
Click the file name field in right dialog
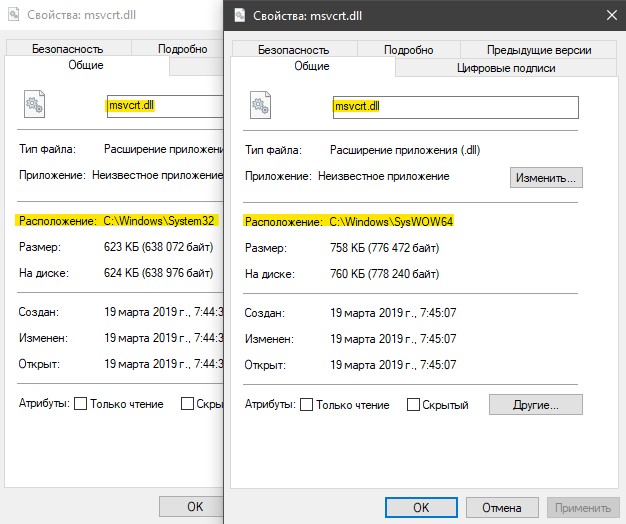(456, 107)
